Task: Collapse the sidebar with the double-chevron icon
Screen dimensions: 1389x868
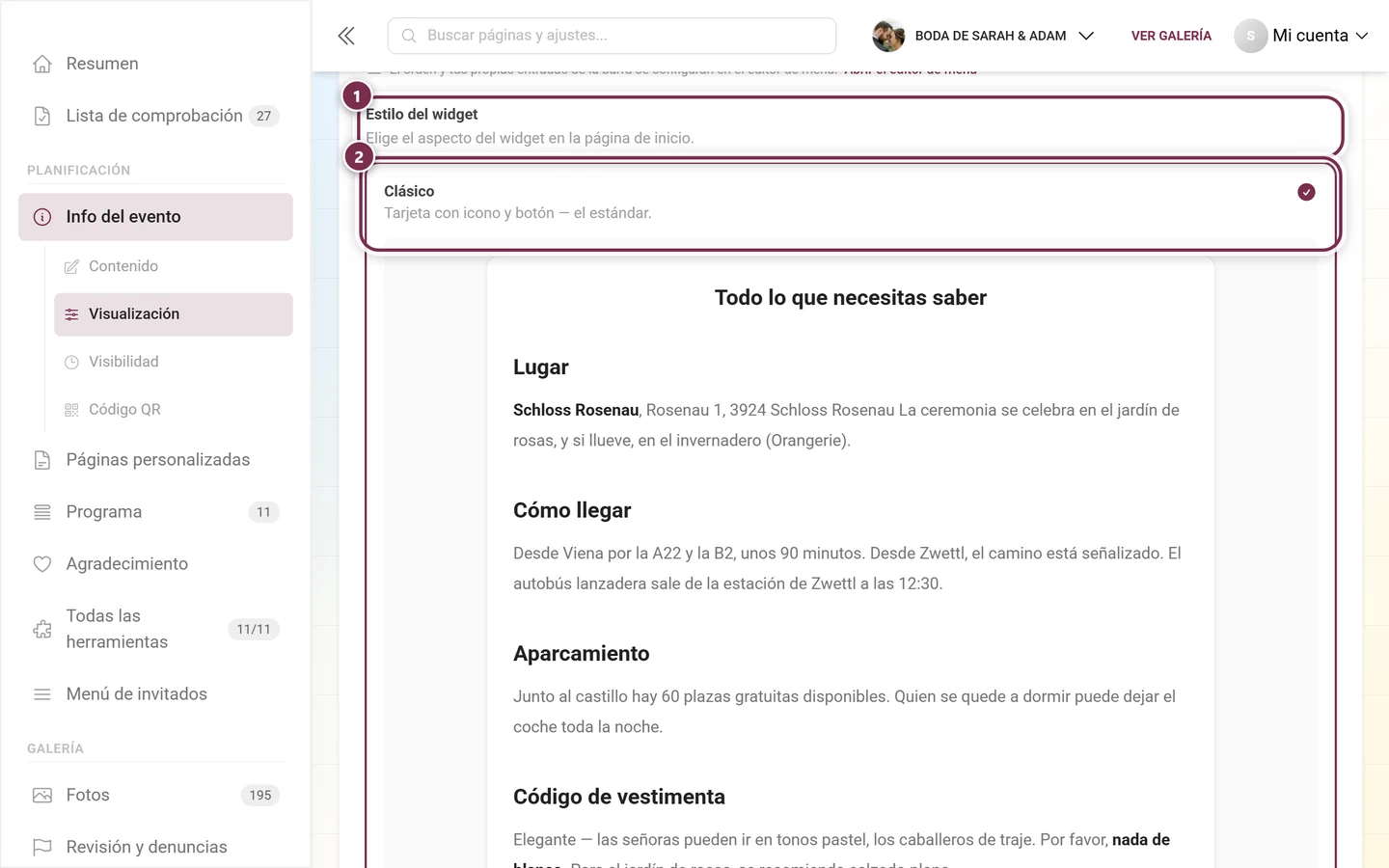Action: (x=346, y=36)
